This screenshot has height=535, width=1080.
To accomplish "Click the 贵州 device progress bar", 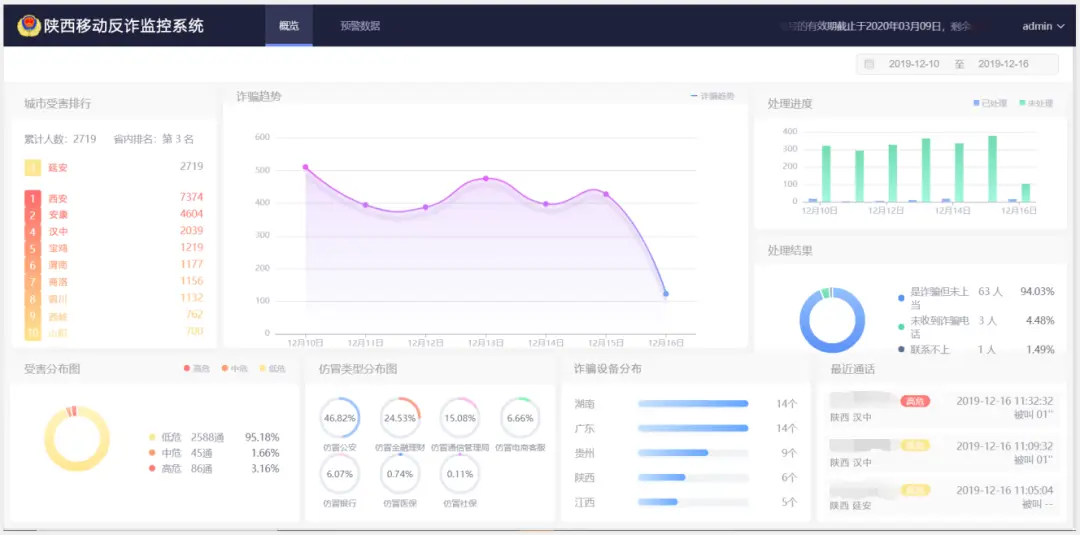I will [693, 453].
